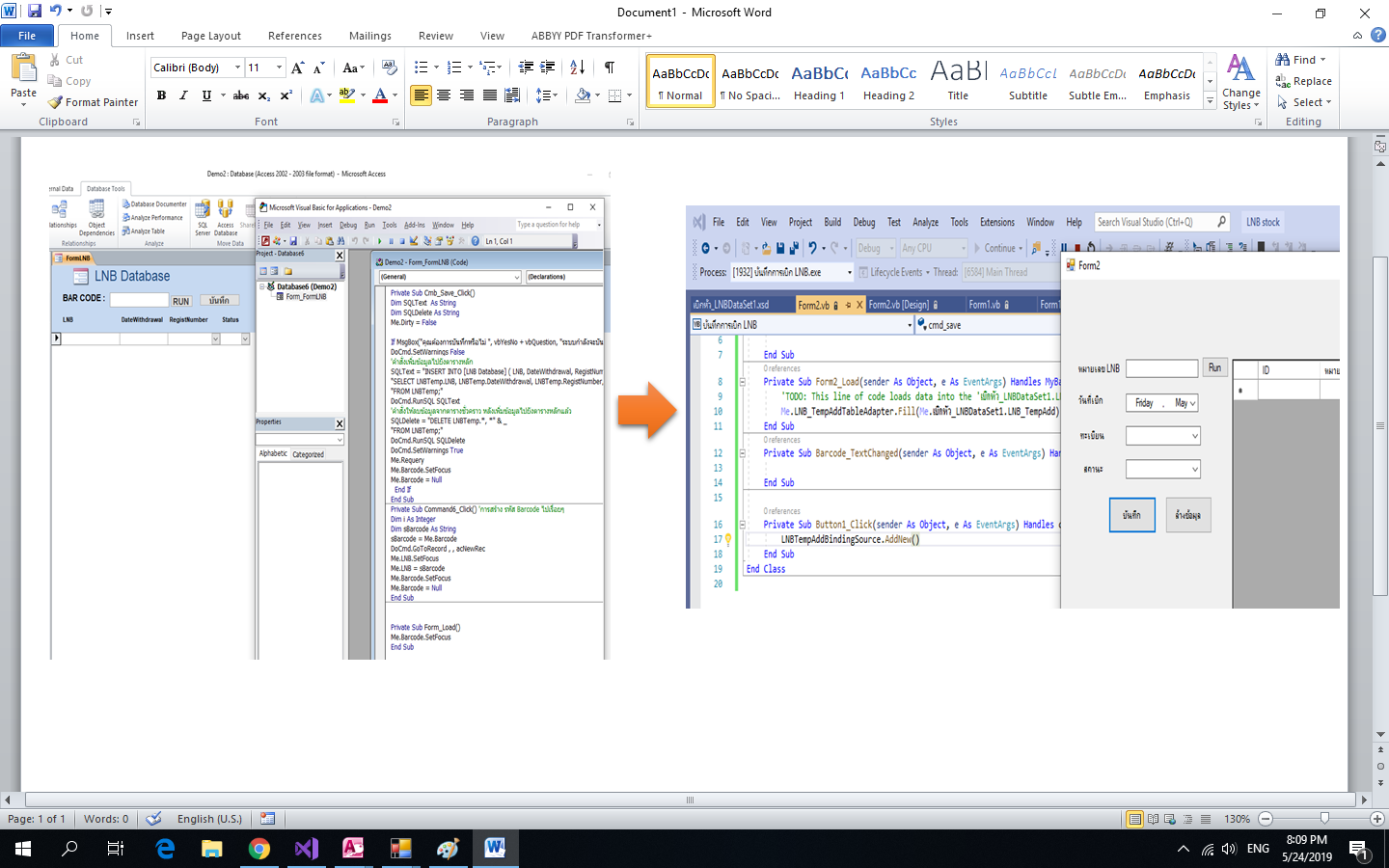The image size is (1389, 868).
Task: Click the Text Effects icon
Action: tap(316, 95)
